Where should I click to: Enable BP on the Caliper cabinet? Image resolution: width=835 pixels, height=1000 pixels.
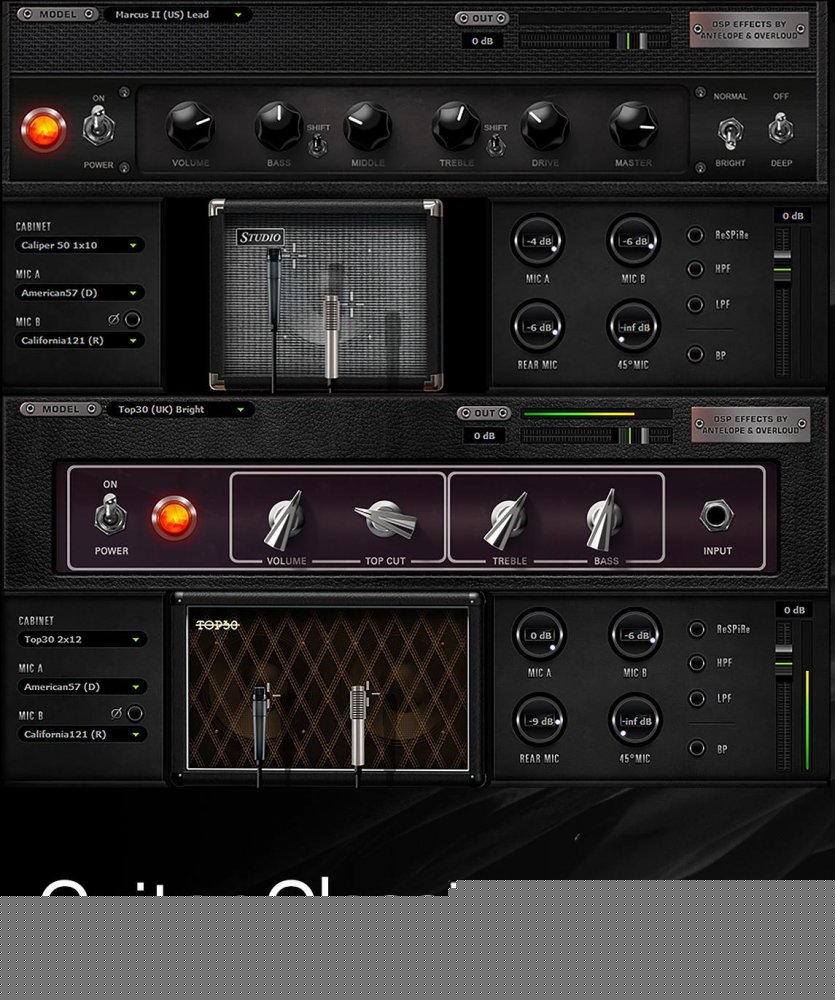coord(695,355)
